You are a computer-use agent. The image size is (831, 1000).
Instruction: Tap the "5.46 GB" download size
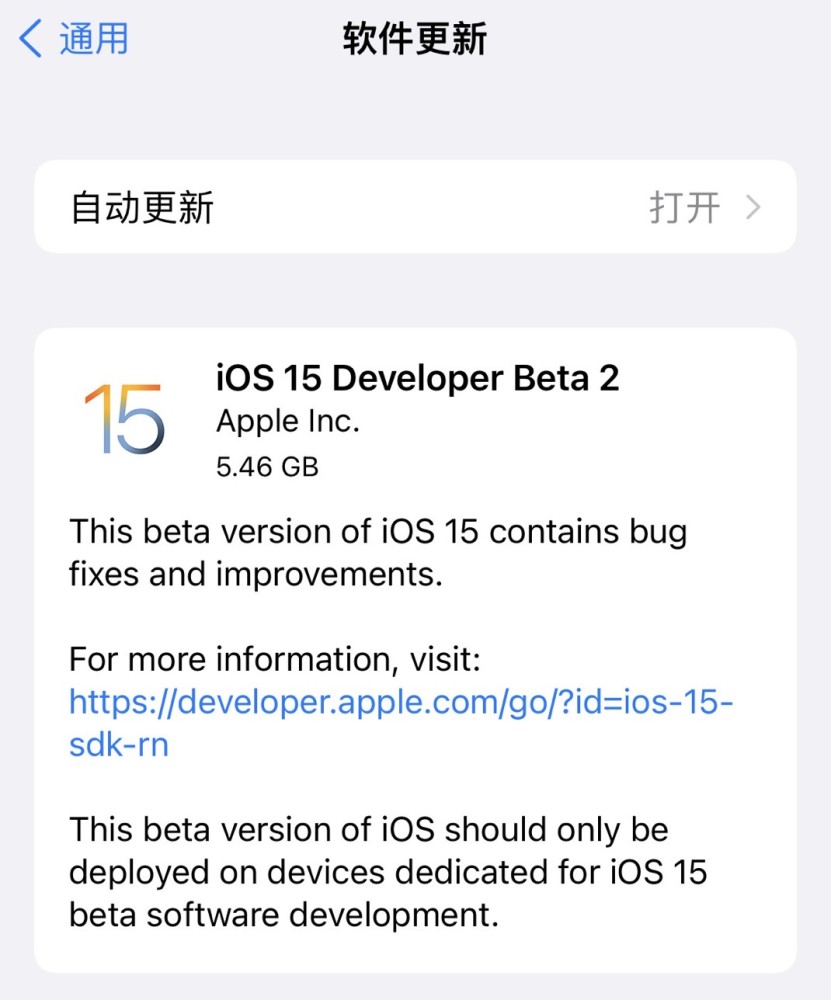pyautogui.click(x=267, y=466)
